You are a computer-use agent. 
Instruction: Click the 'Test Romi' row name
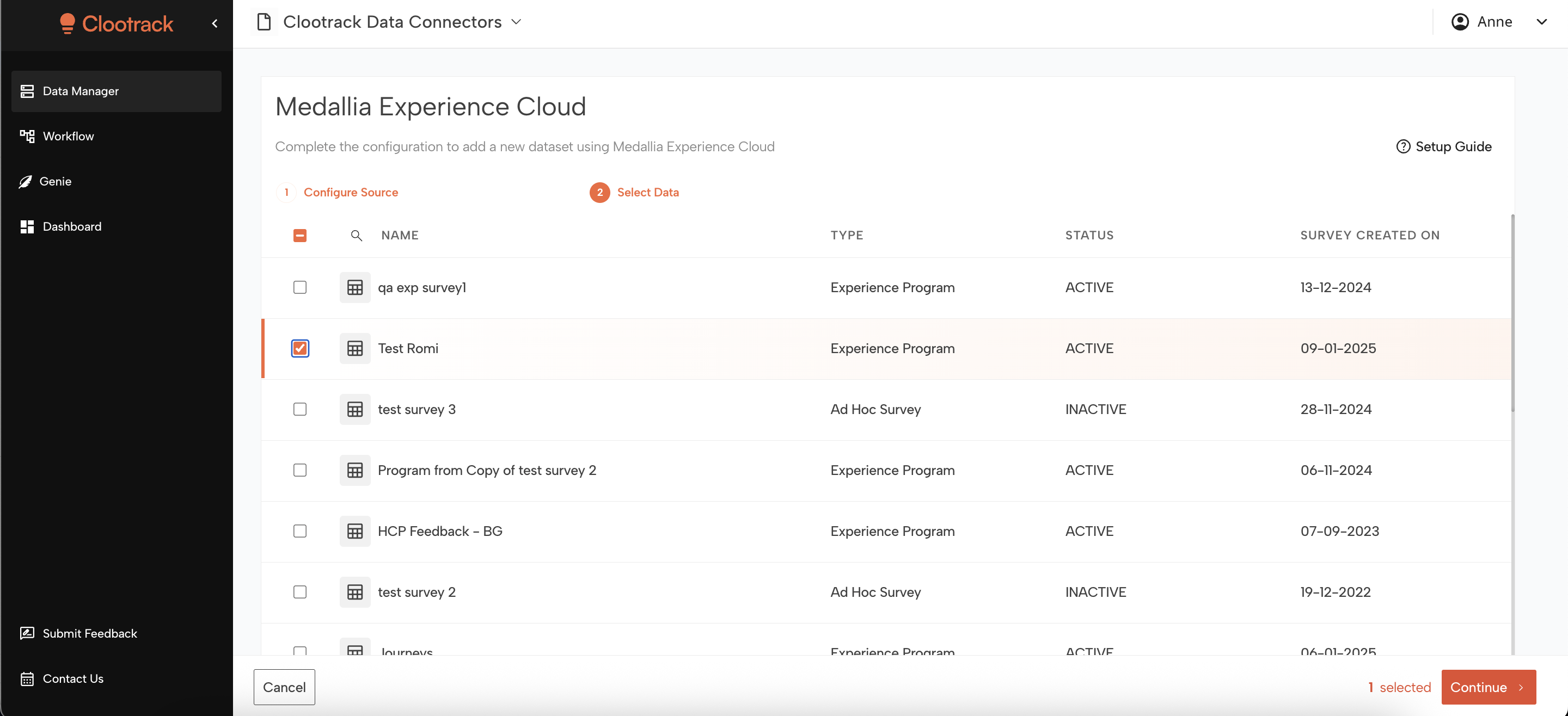(x=408, y=349)
